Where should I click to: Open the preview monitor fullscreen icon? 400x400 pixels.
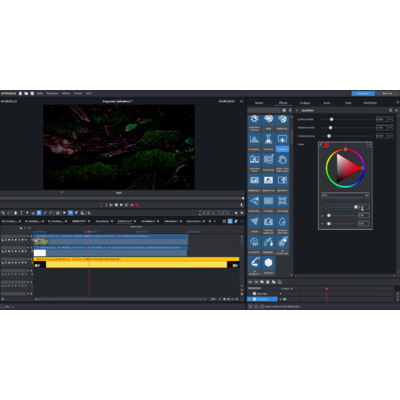point(242,101)
